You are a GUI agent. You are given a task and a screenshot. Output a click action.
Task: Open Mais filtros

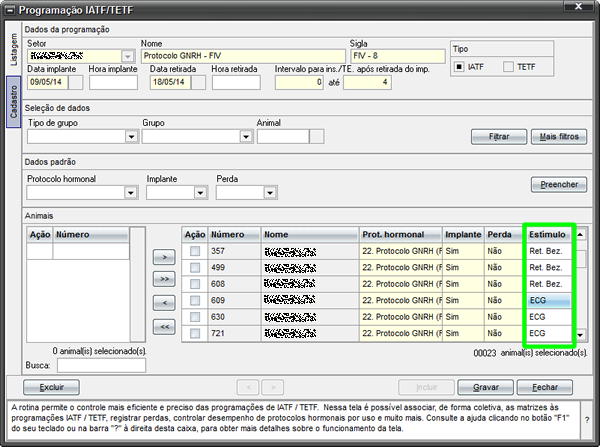[559, 137]
